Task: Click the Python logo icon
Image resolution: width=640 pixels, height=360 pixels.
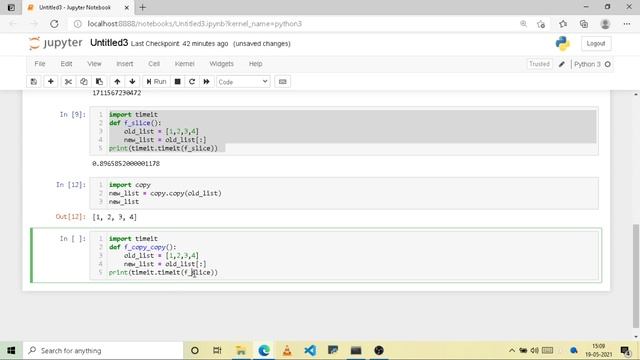Action: [x=562, y=43]
